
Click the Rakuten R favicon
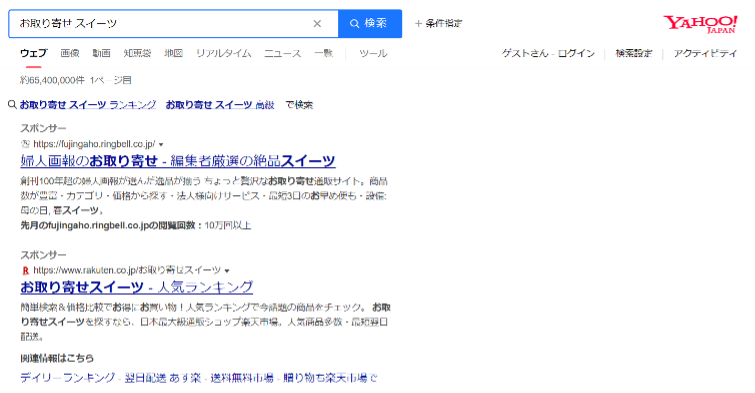click(25, 270)
